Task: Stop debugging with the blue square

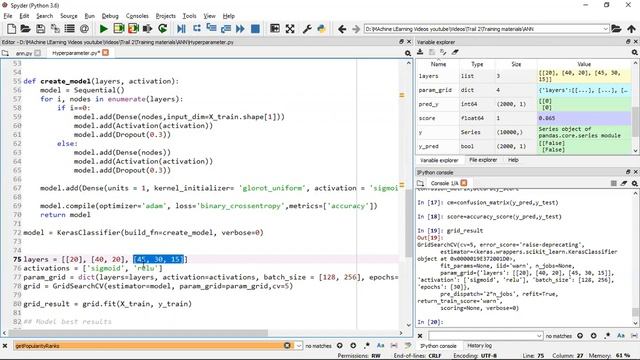Action: (x=256, y=29)
